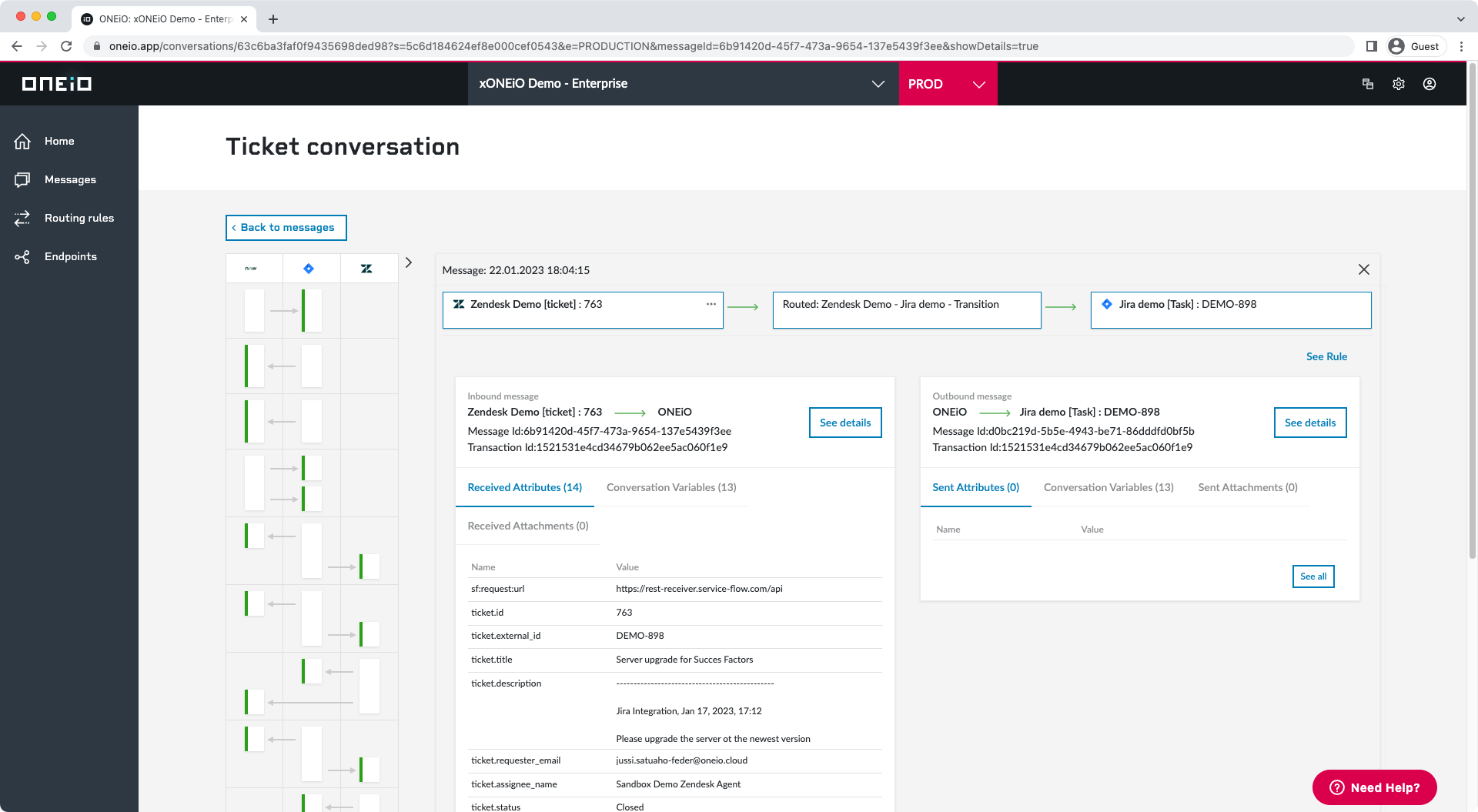The height and width of the screenshot is (812, 1478).
Task: Open the PROD environment dropdown
Action: pos(977,84)
